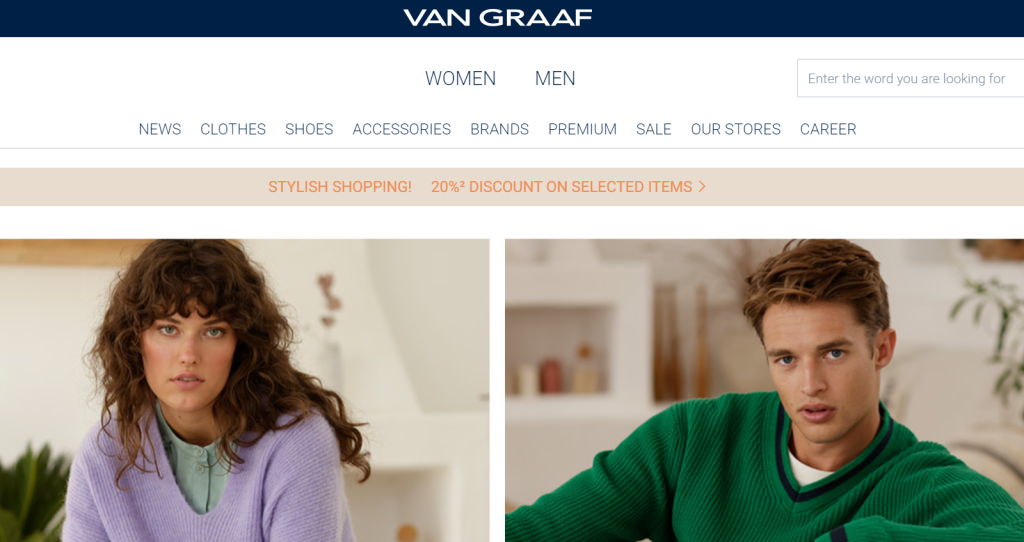Open the BRANDS menu
Image resolution: width=1024 pixels, height=542 pixels.
(500, 129)
